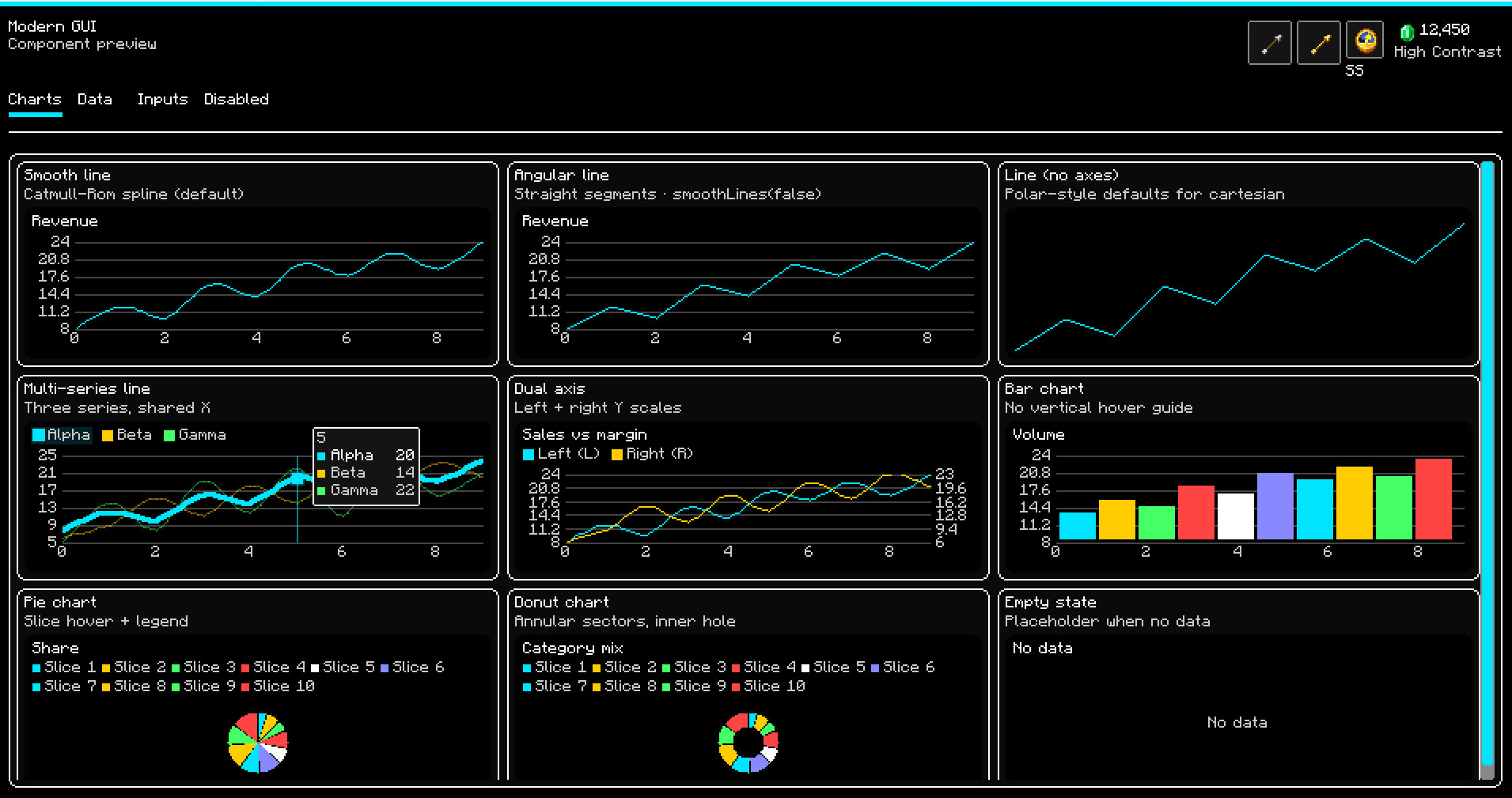Click the white arrow item slot
The width and height of the screenshot is (1512, 798).
1269,43
